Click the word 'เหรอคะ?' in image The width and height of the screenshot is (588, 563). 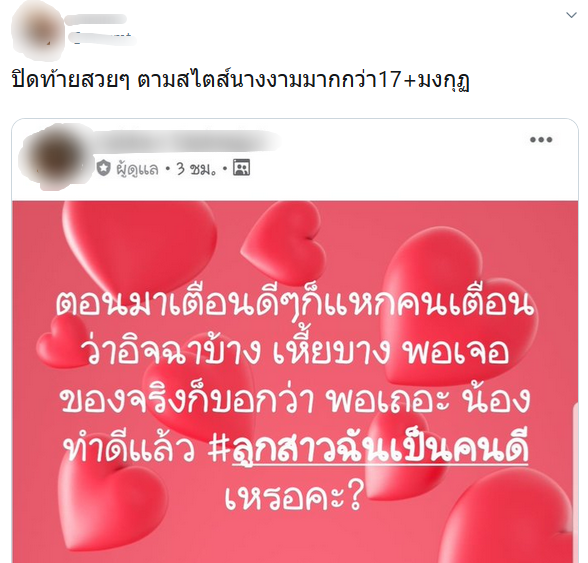coord(294,497)
